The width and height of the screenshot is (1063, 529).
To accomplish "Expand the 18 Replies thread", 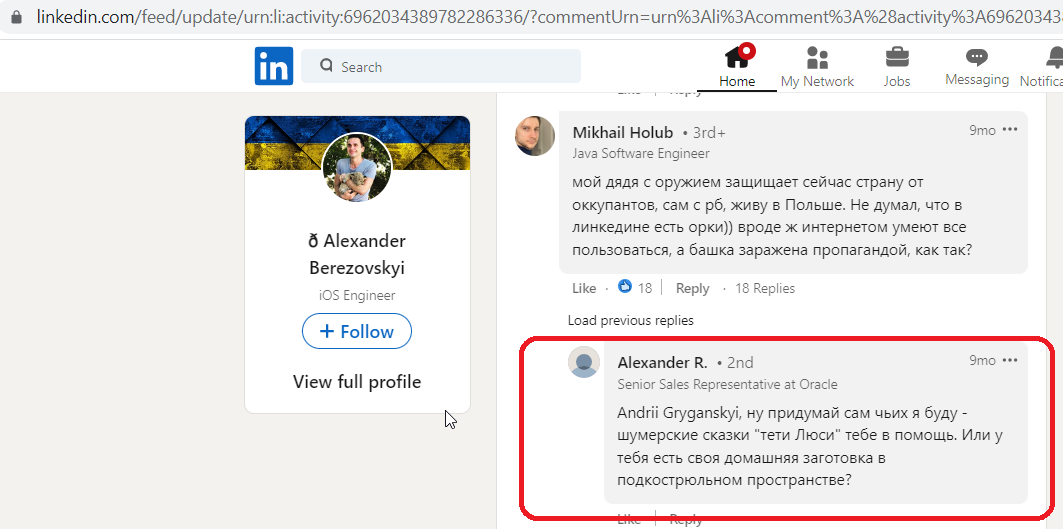I will 765,288.
